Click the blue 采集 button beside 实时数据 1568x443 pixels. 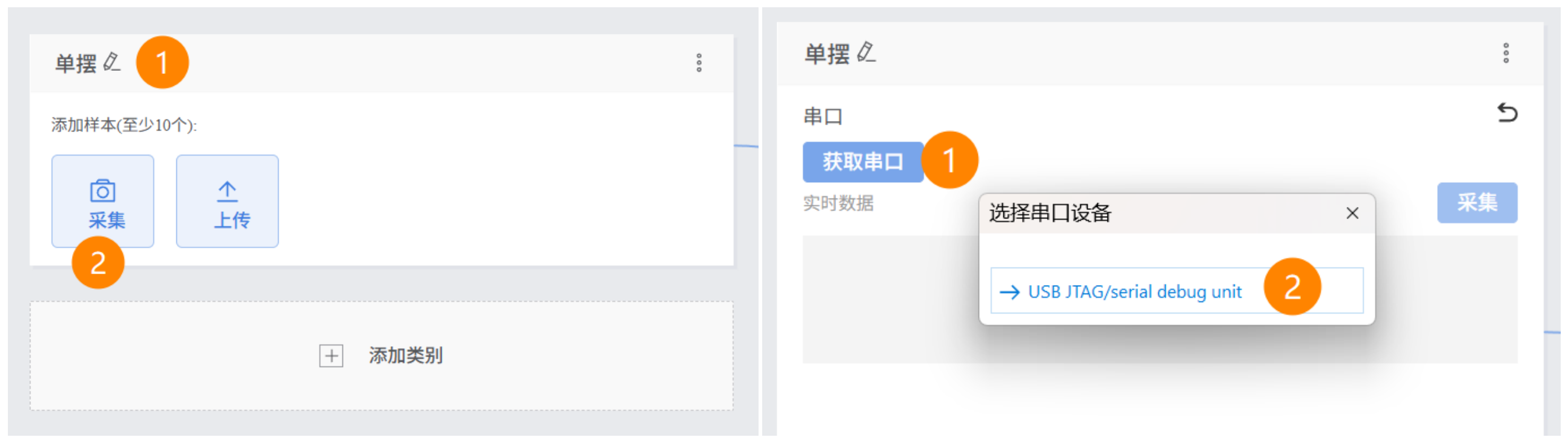coord(1476,202)
